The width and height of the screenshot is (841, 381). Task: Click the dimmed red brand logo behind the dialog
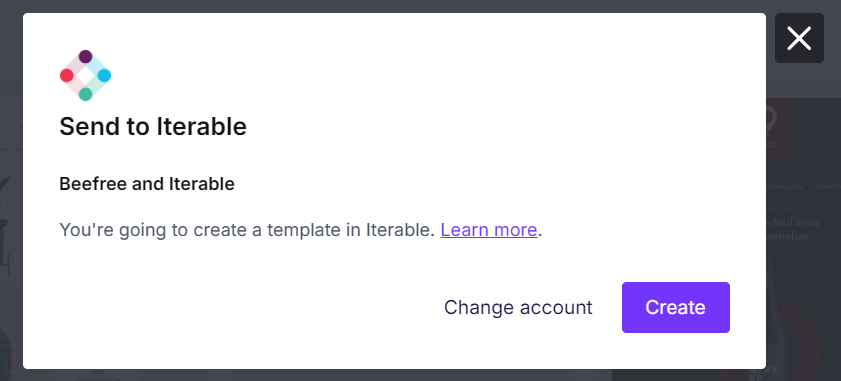(778, 128)
